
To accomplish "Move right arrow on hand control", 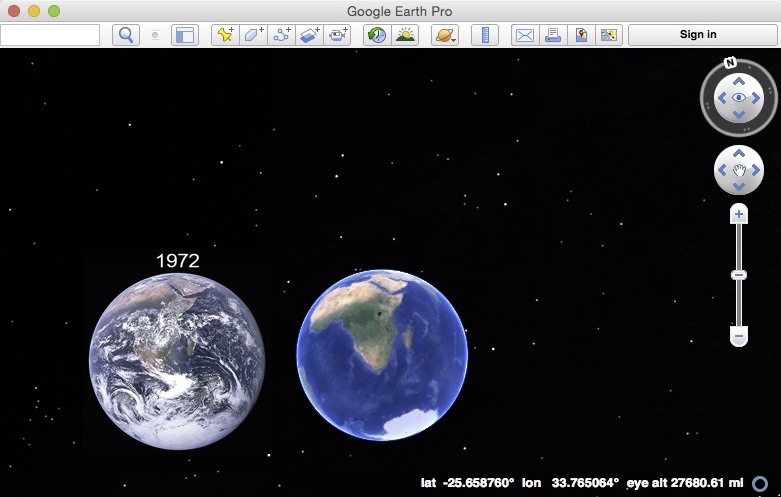I will click(x=756, y=170).
